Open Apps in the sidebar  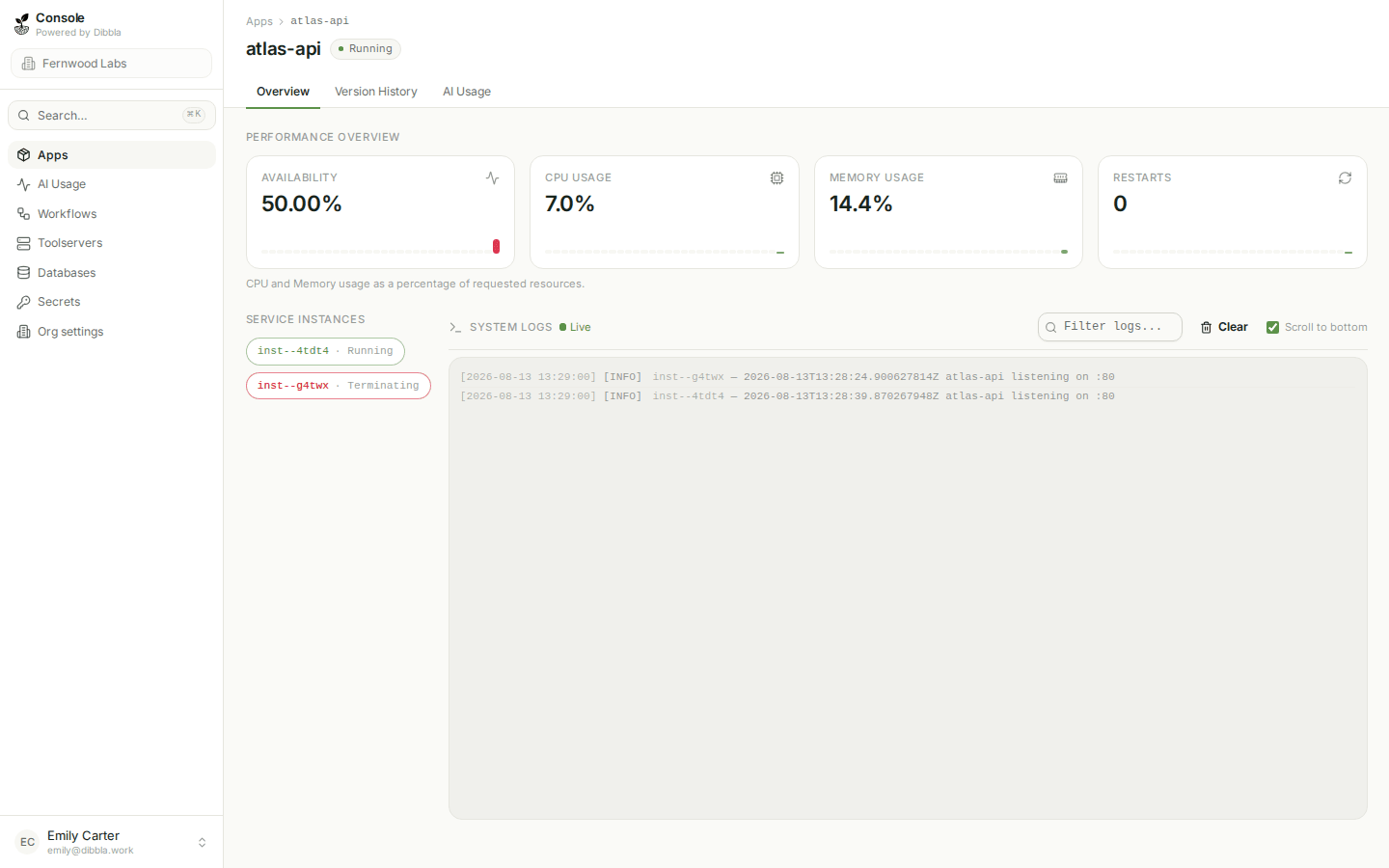pyautogui.click(x=112, y=155)
